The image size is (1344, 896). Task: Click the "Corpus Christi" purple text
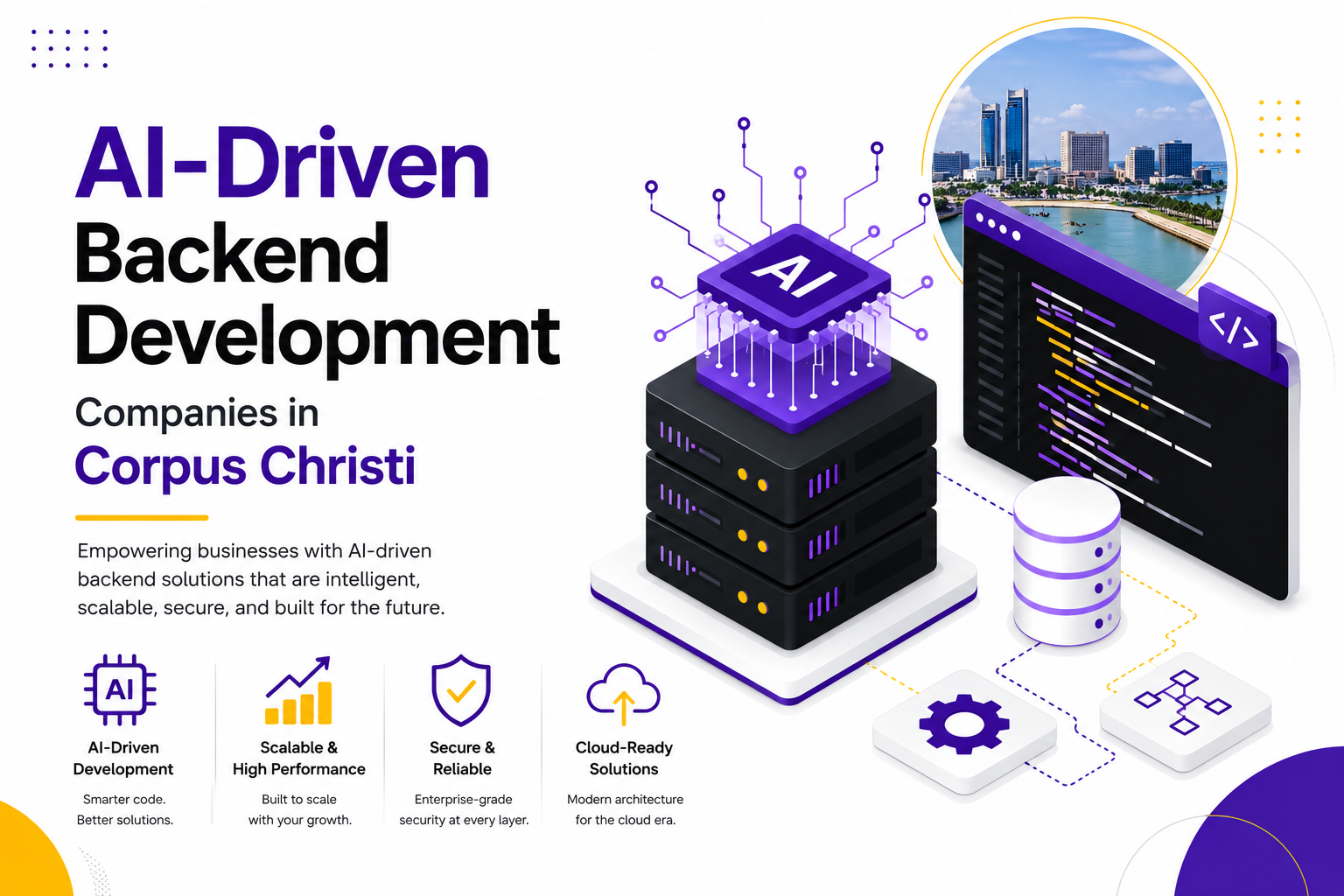[245, 466]
